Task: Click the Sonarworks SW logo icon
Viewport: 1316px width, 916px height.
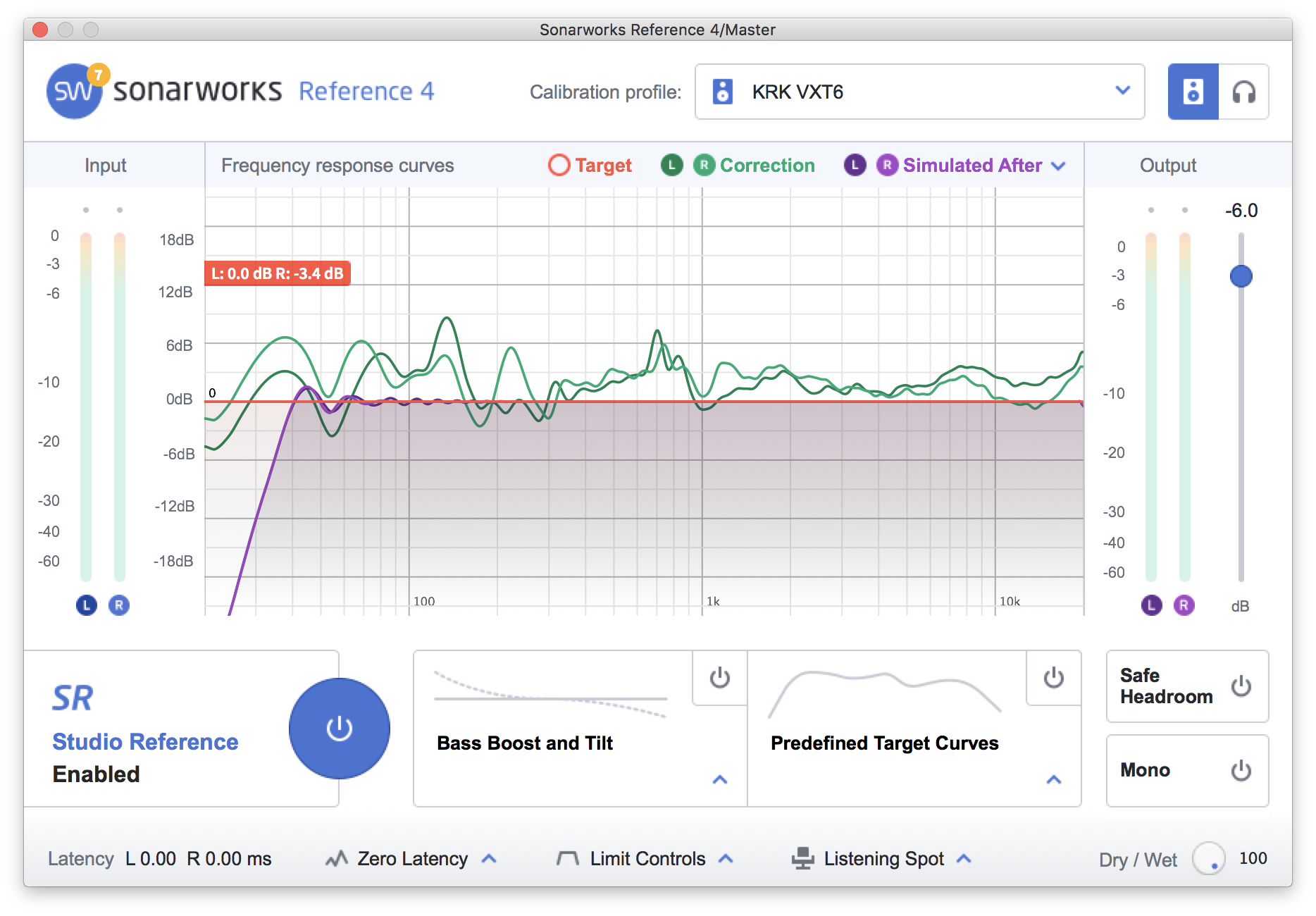Action: click(73, 92)
